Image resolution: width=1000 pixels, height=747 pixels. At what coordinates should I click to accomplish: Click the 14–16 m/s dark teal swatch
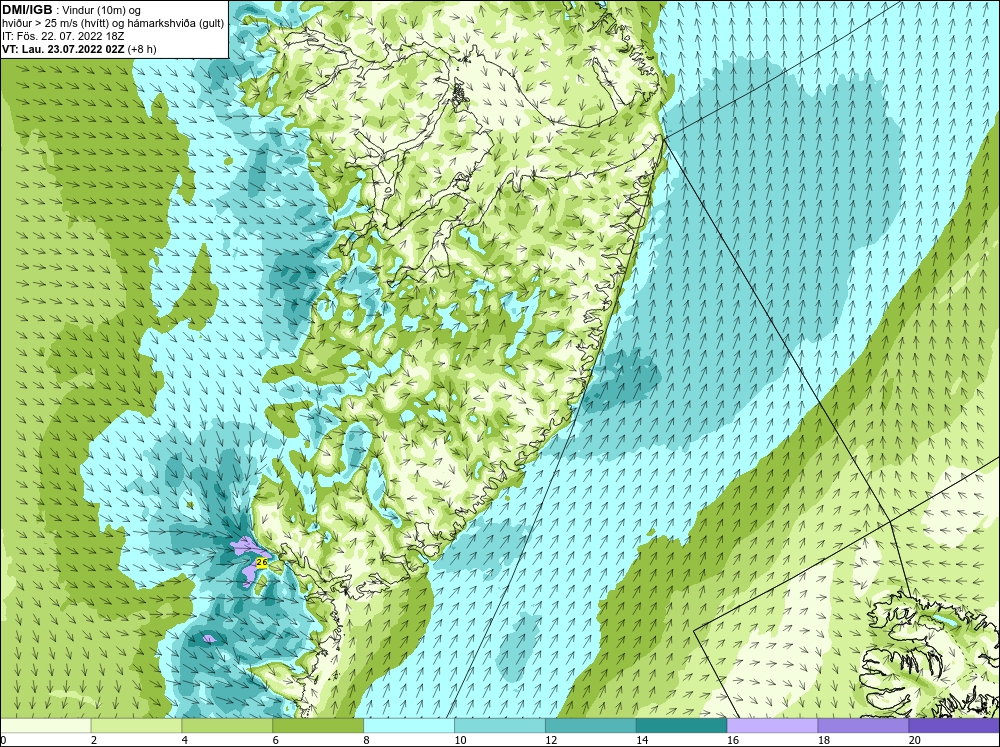point(682,725)
